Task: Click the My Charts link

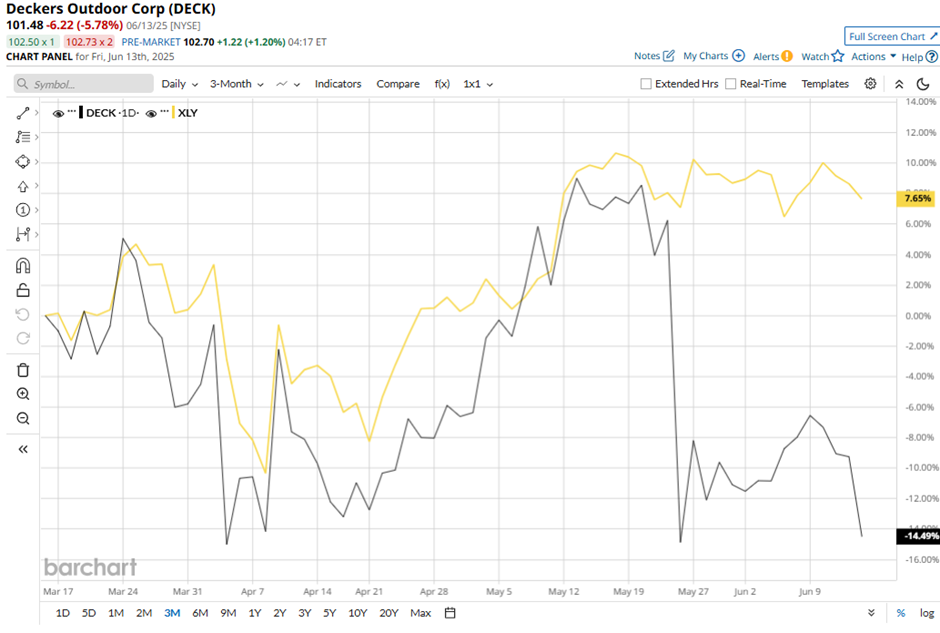Action: click(x=706, y=56)
